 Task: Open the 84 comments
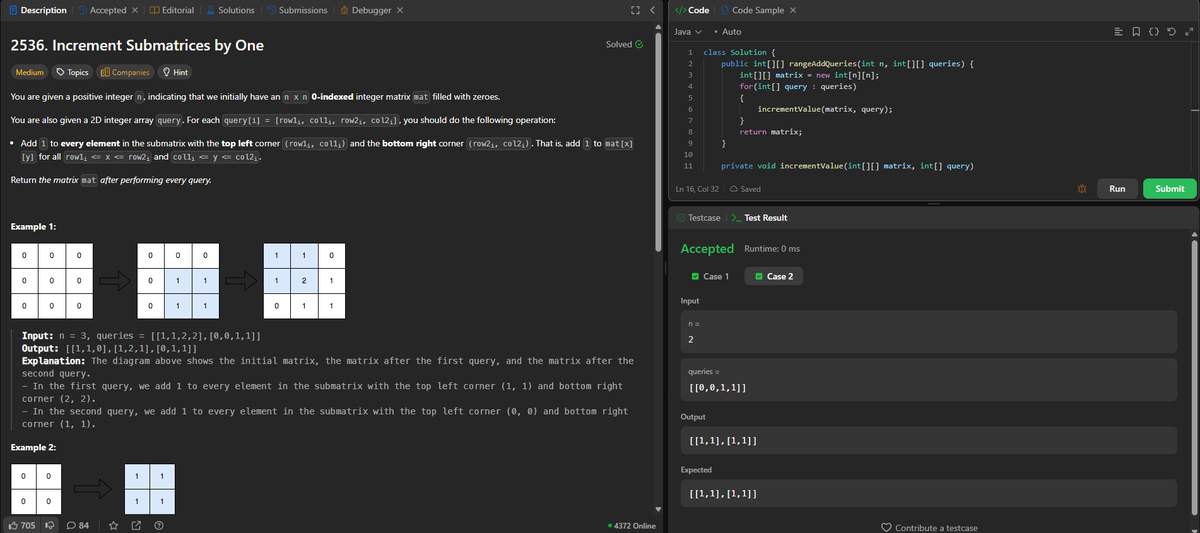79,525
